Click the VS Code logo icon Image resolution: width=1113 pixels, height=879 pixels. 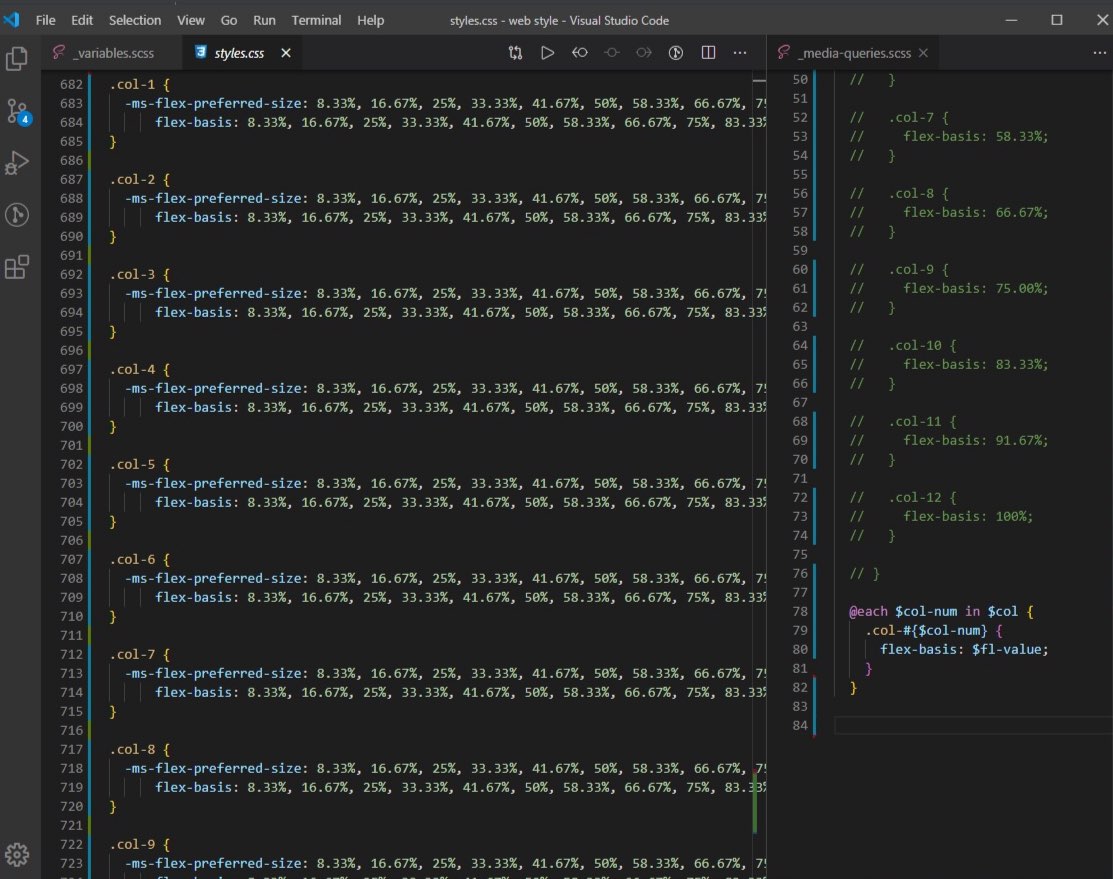click(12, 20)
